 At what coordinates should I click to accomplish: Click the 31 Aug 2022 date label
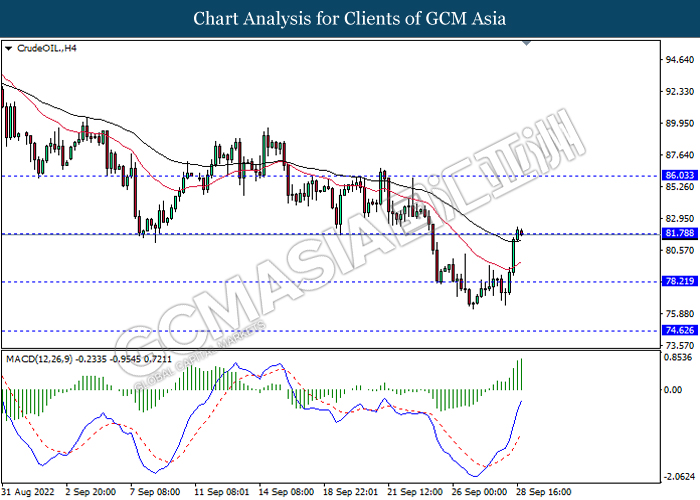28,492
